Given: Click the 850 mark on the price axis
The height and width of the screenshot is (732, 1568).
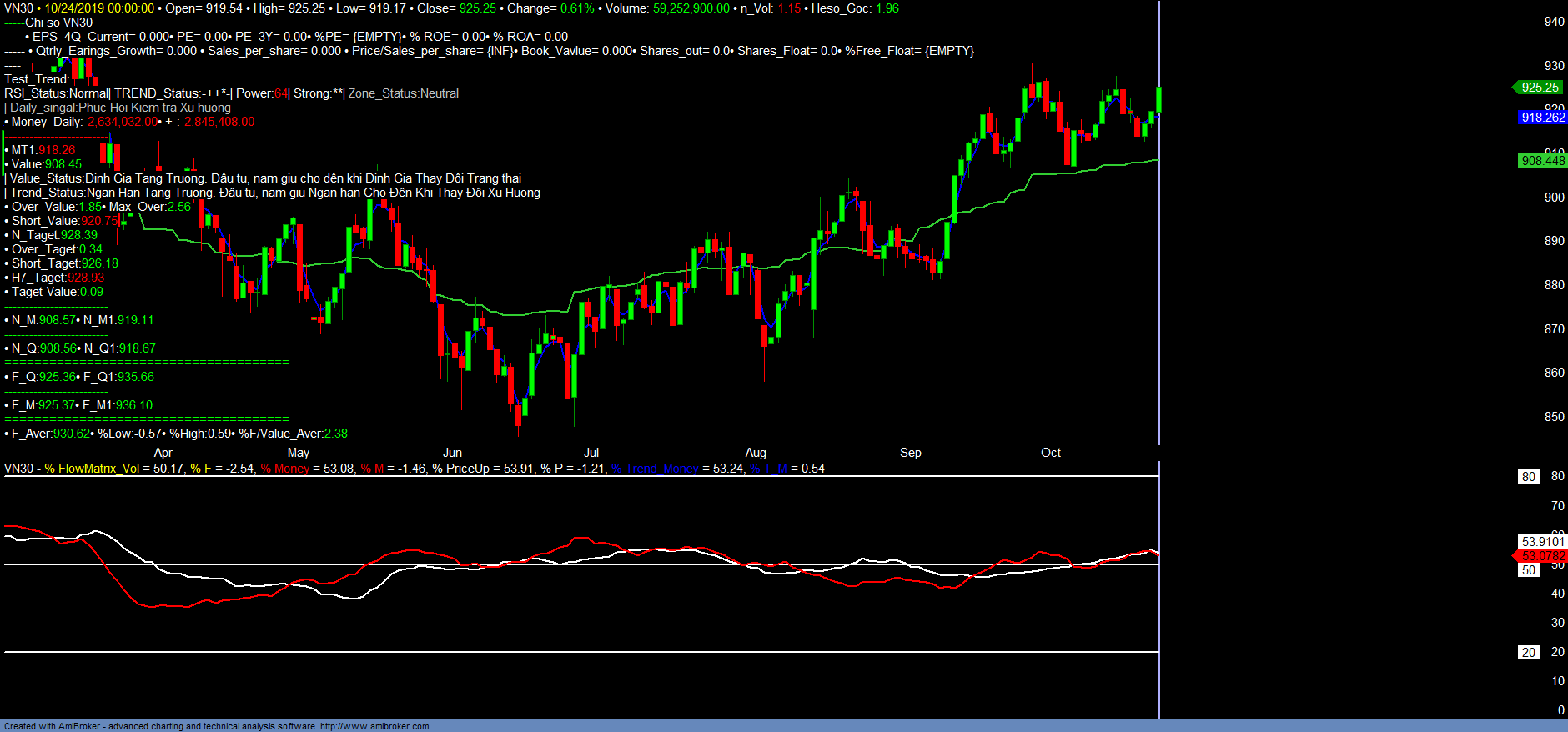Looking at the screenshot, I should pyautogui.click(x=1554, y=417).
